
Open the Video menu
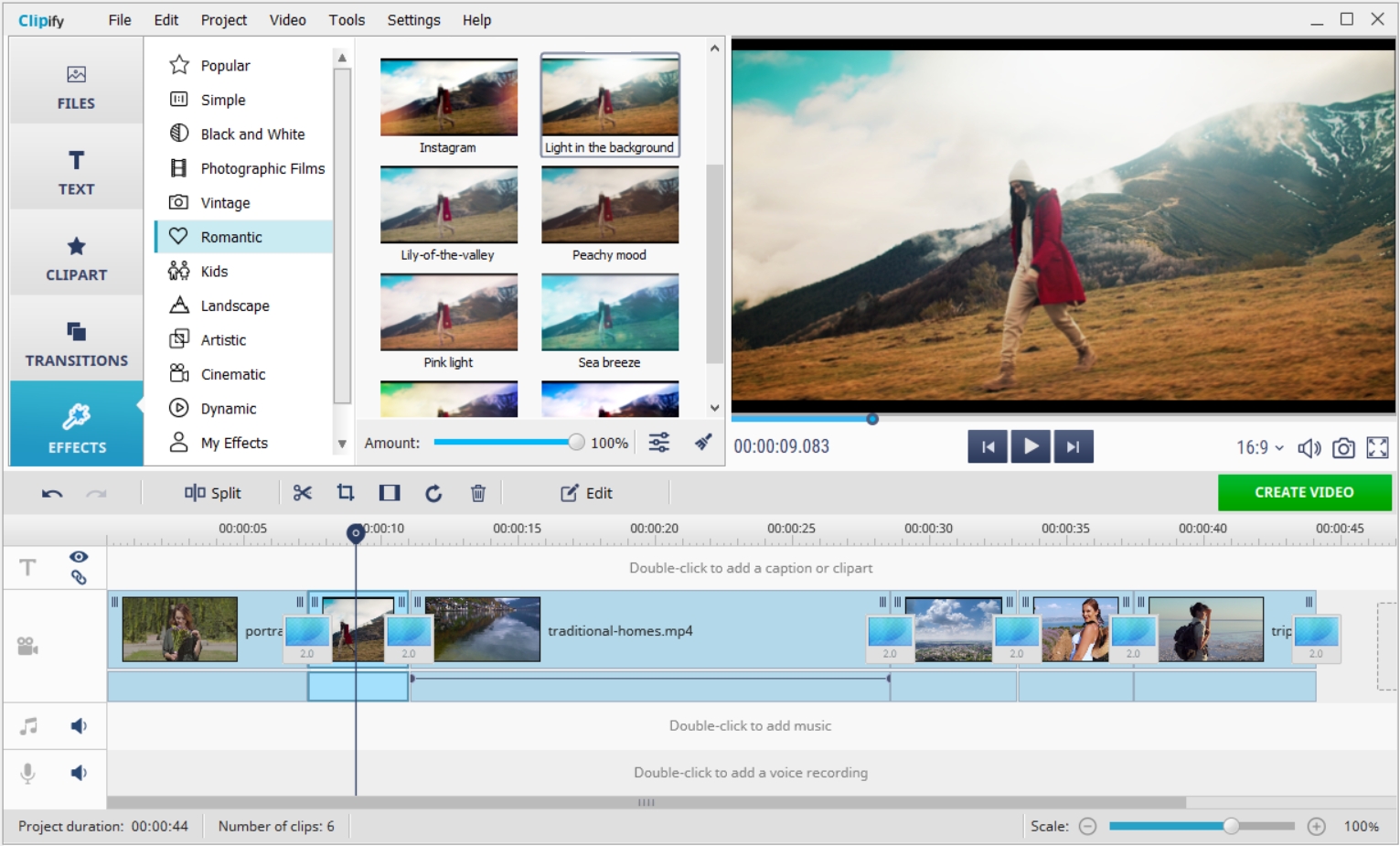[x=286, y=19]
